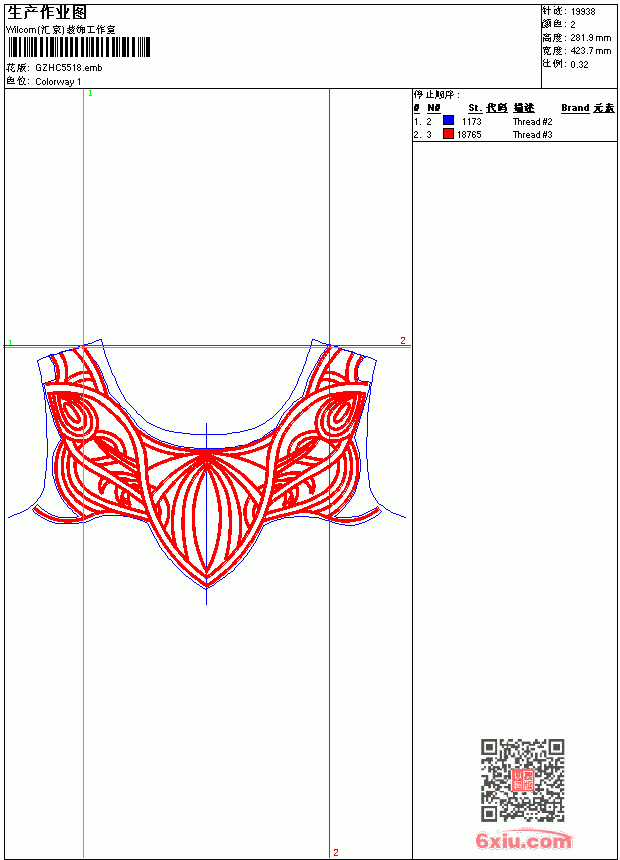This screenshot has width=620, height=860.
Task: Click the 281.9 mm height value
Action: 590,38
